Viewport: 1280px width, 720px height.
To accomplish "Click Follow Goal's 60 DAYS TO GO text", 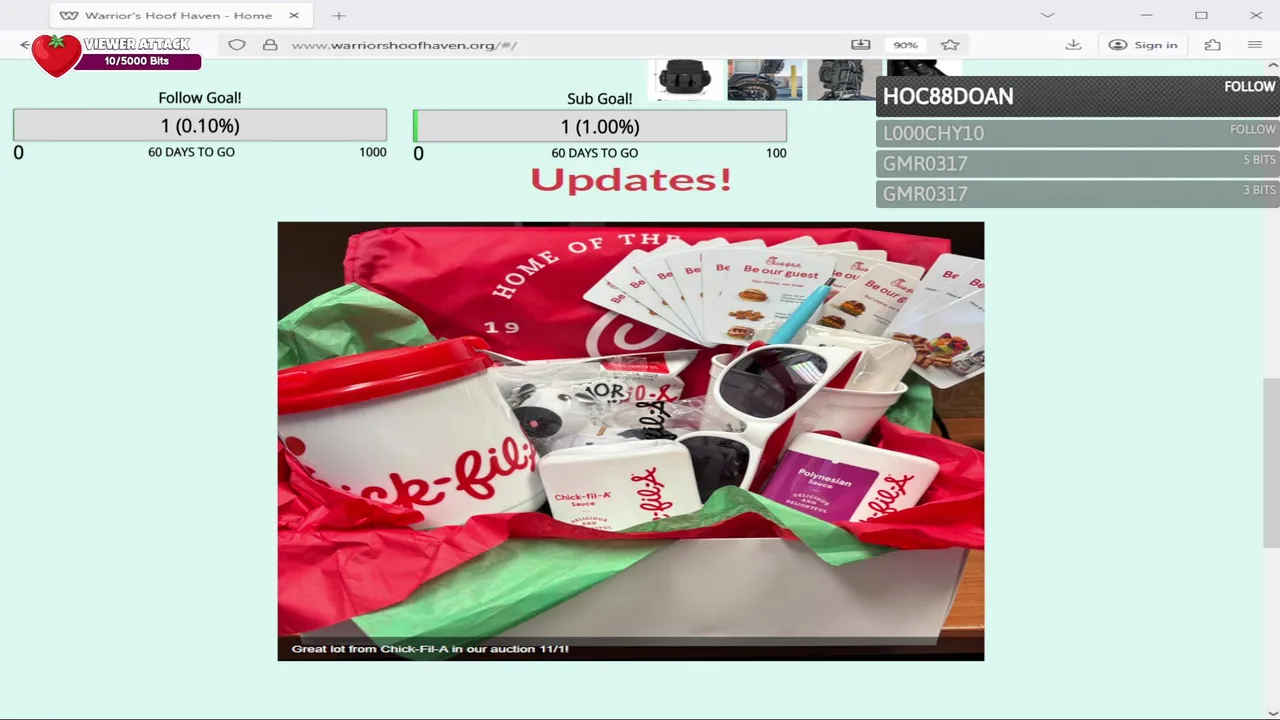I will point(191,152).
